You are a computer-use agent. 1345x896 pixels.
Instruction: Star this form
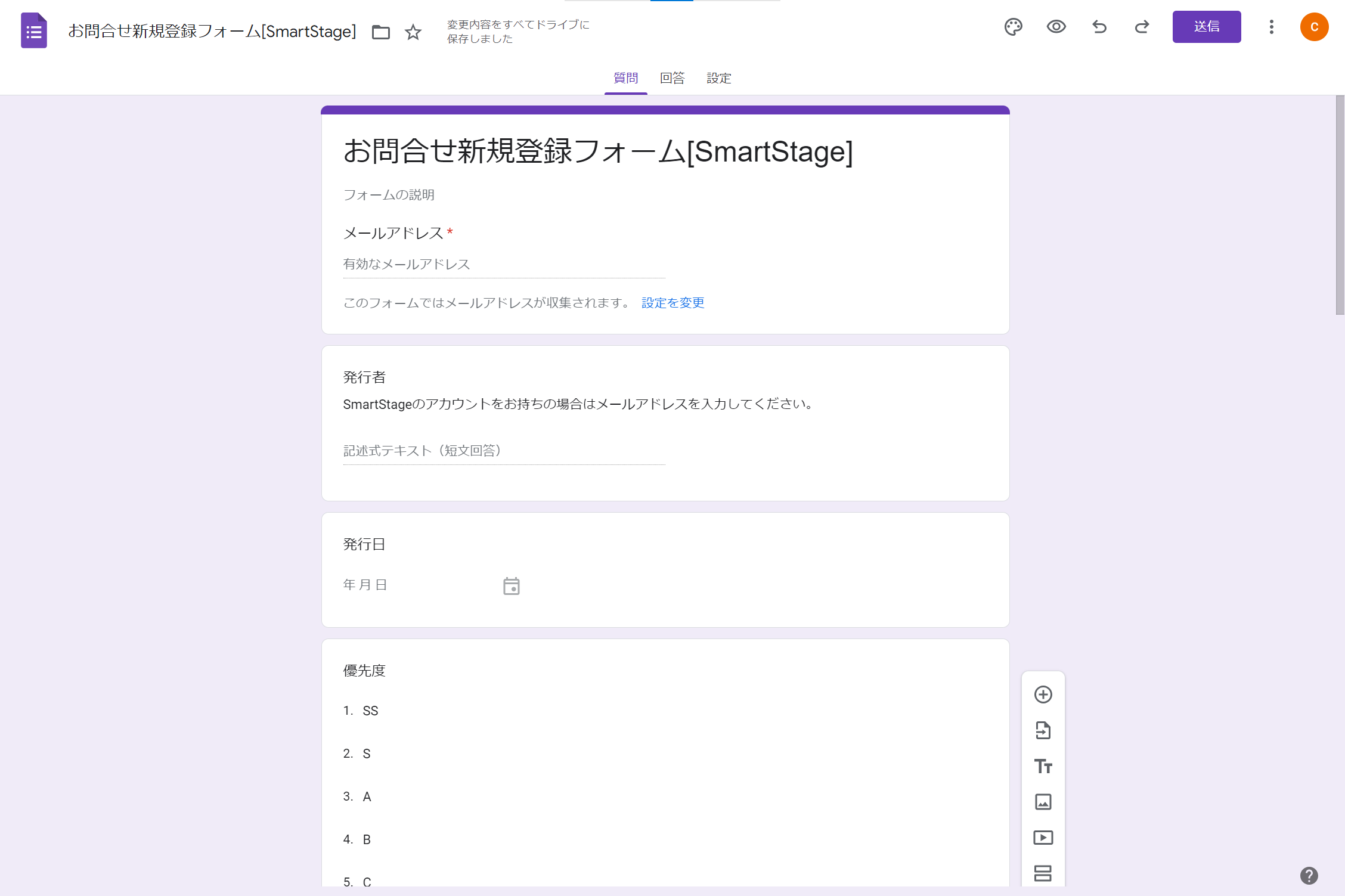pos(413,32)
